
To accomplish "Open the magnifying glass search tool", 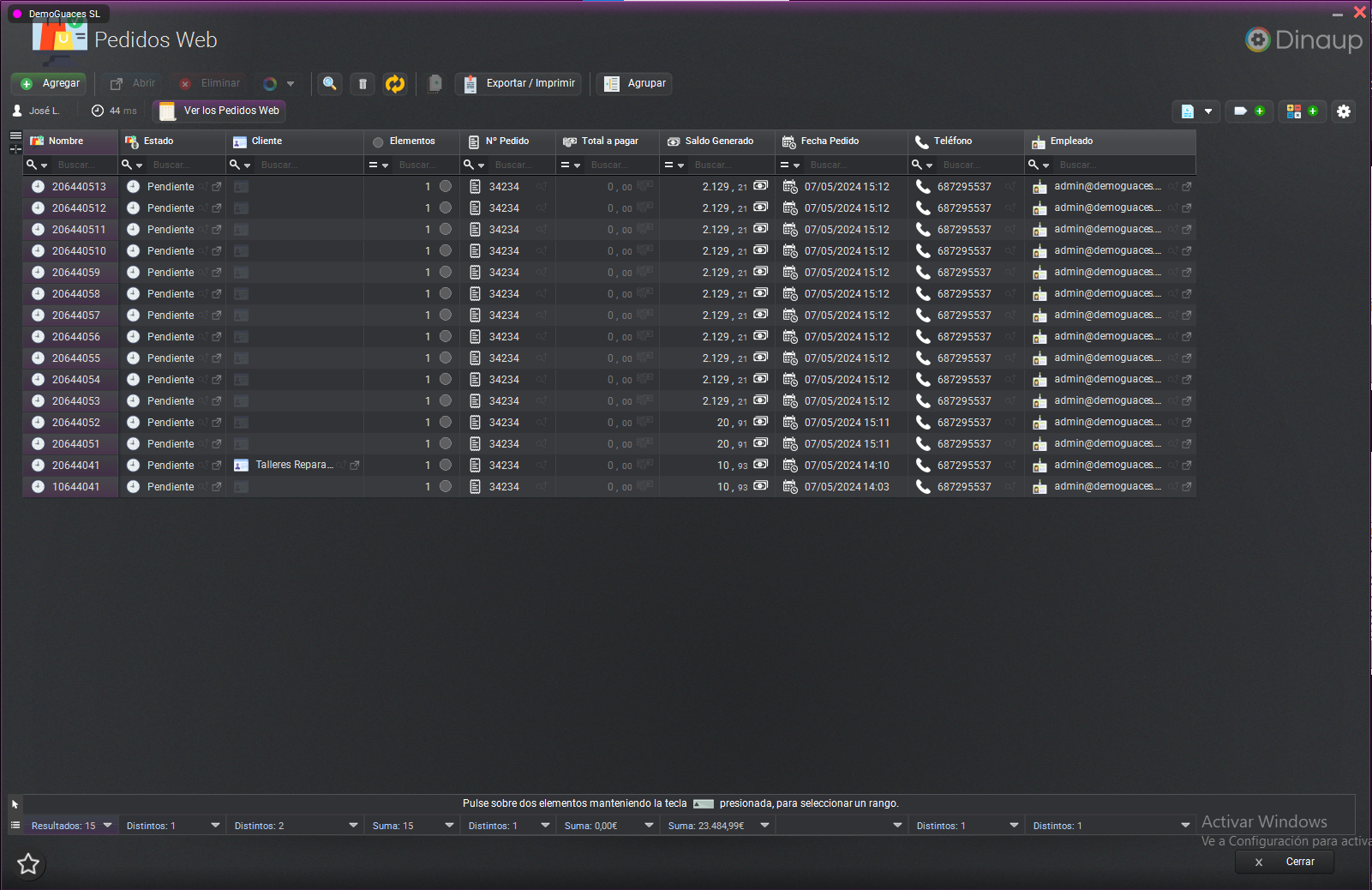I will click(329, 83).
